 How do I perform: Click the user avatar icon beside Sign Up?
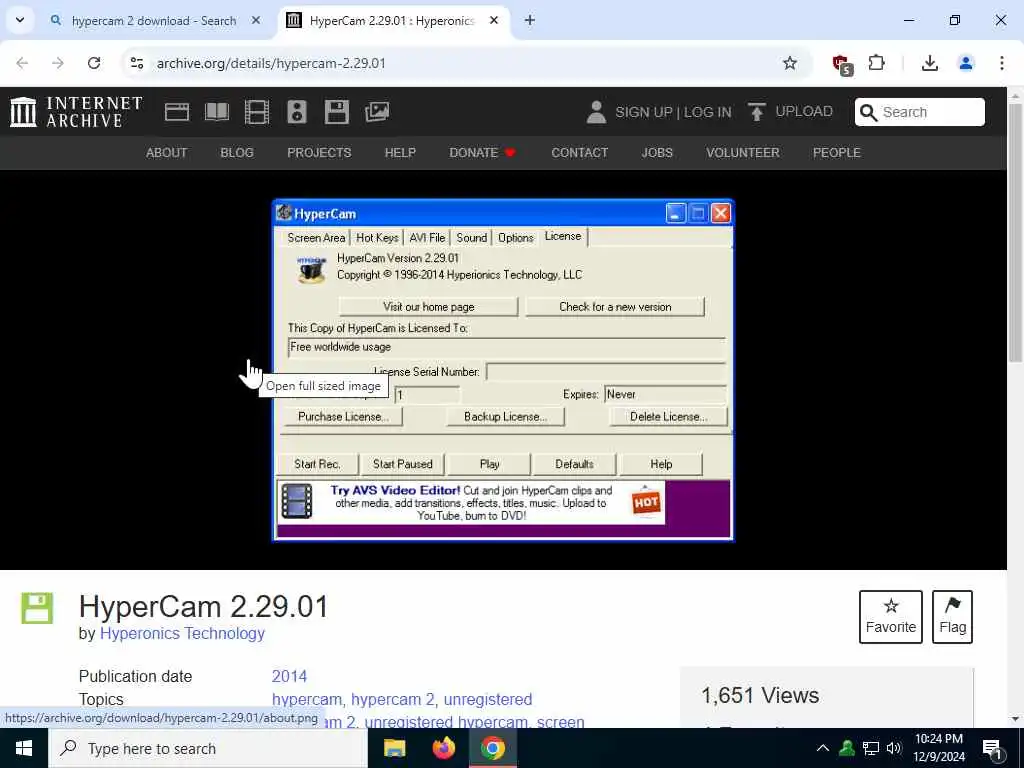(596, 112)
